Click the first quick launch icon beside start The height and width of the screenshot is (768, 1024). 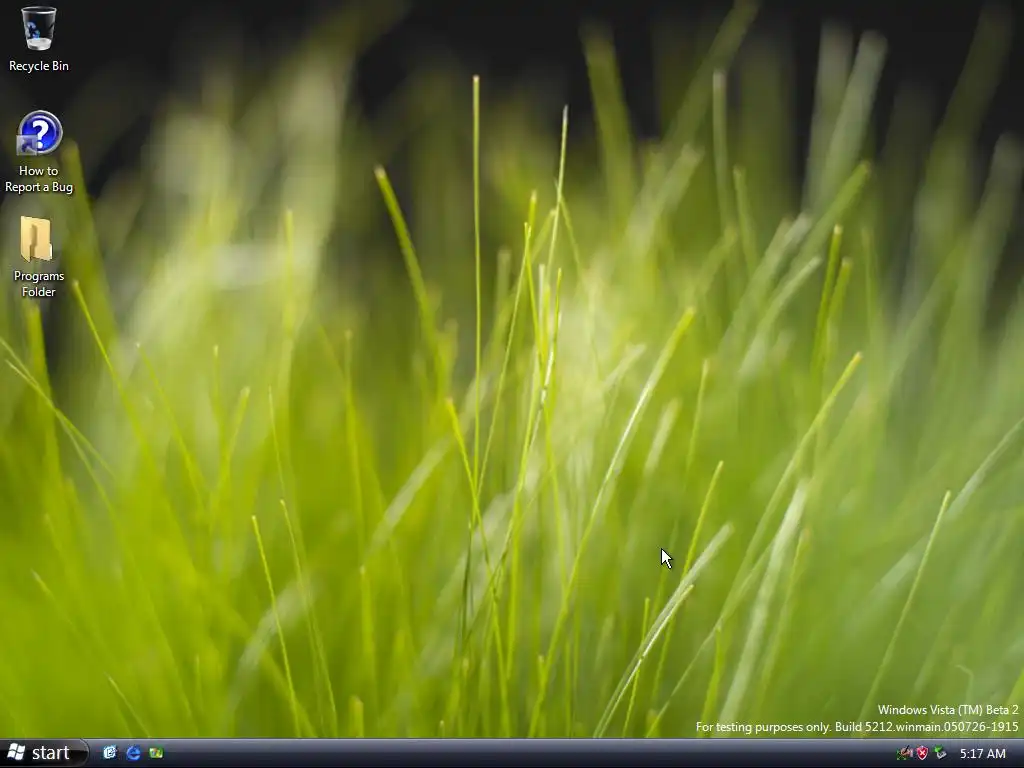point(110,753)
